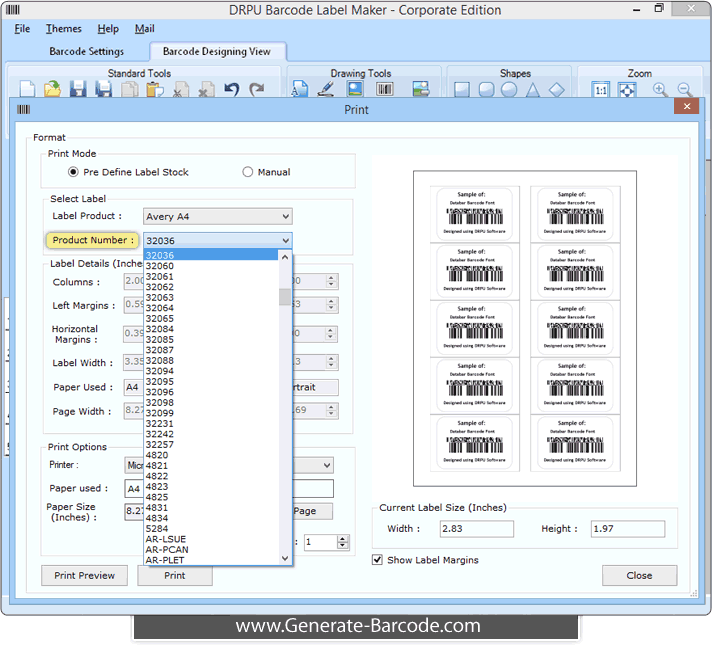Choose 32060 from the product number list
This screenshot has width=712, height=645.
click(x=211, y=266)
